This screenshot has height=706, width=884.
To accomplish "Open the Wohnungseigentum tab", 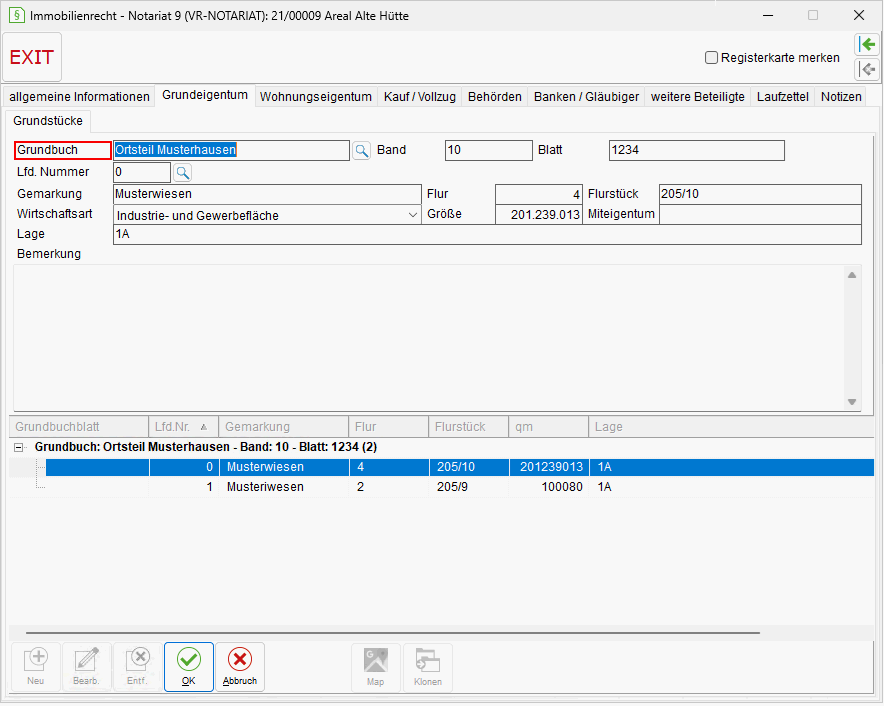I will pos(316,97).
